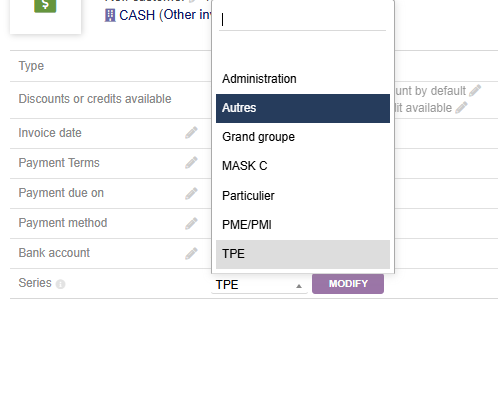
Task: Select the TPE list option
Action: pos(303,254)
